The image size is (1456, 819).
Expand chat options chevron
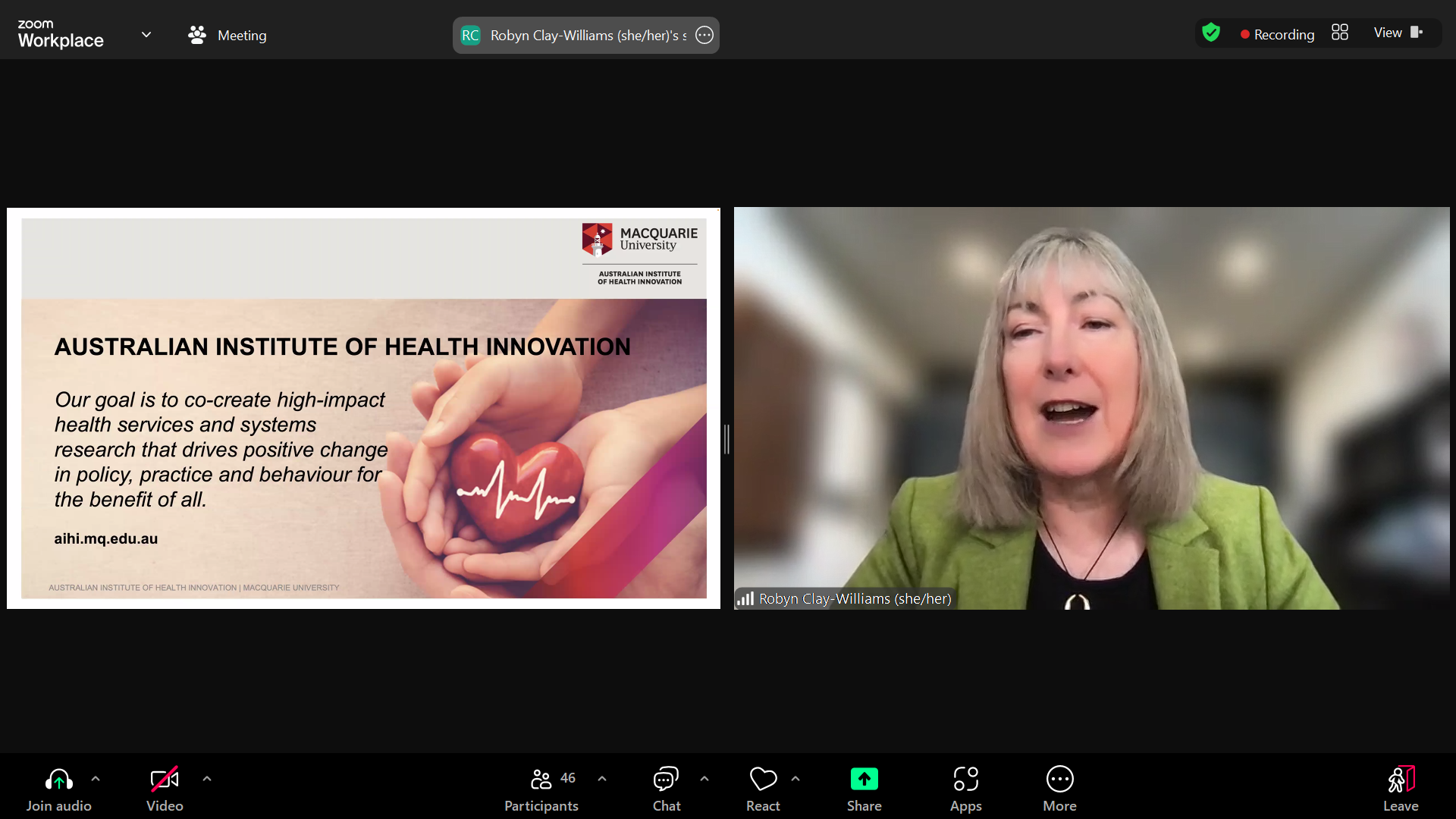(704, 779)
